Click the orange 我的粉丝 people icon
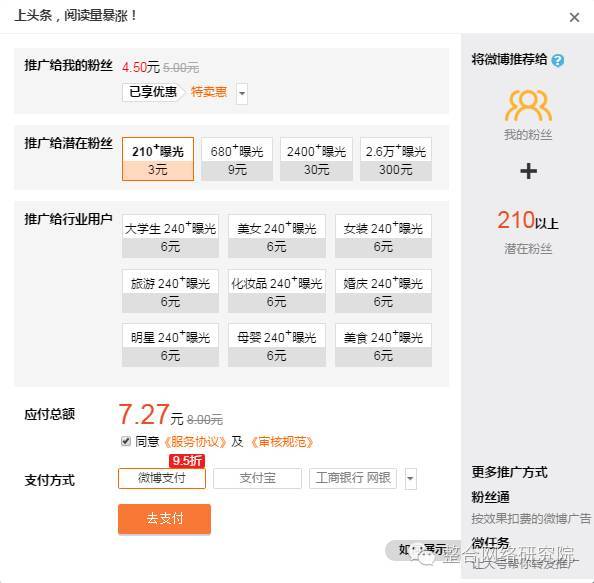 [528, 106]
